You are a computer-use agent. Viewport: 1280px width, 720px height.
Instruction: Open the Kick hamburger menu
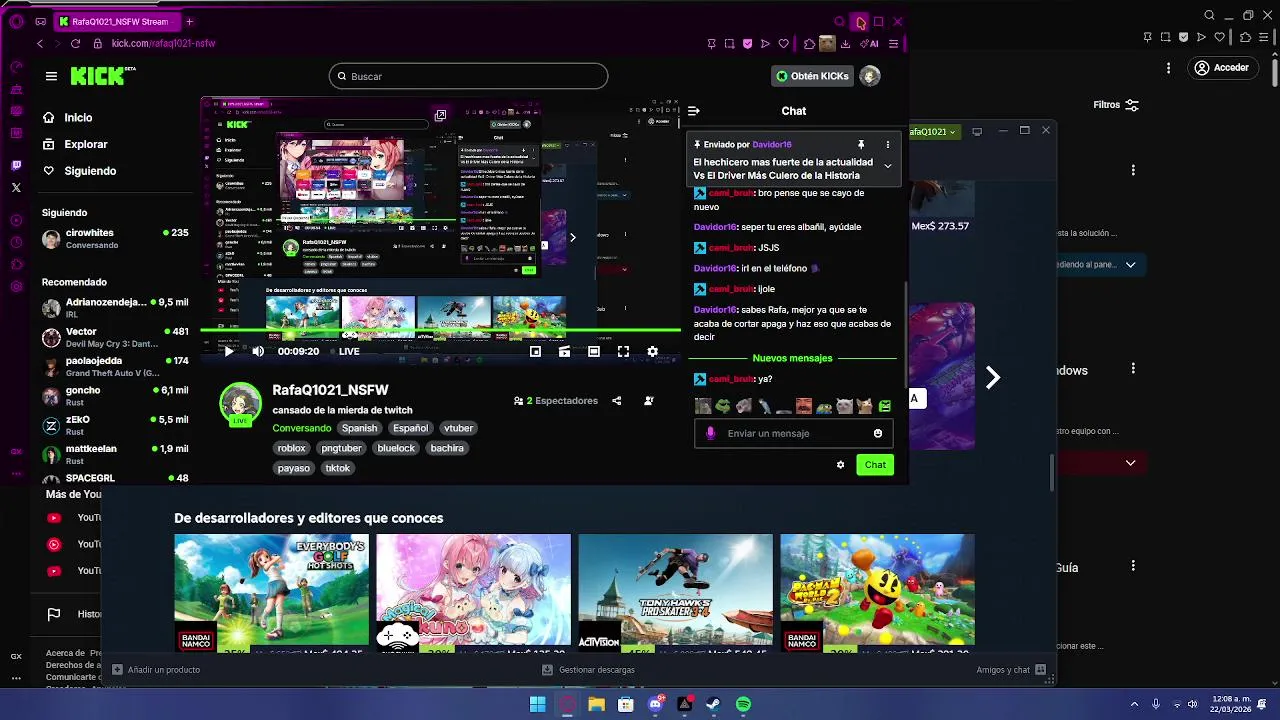click(51, 76)
